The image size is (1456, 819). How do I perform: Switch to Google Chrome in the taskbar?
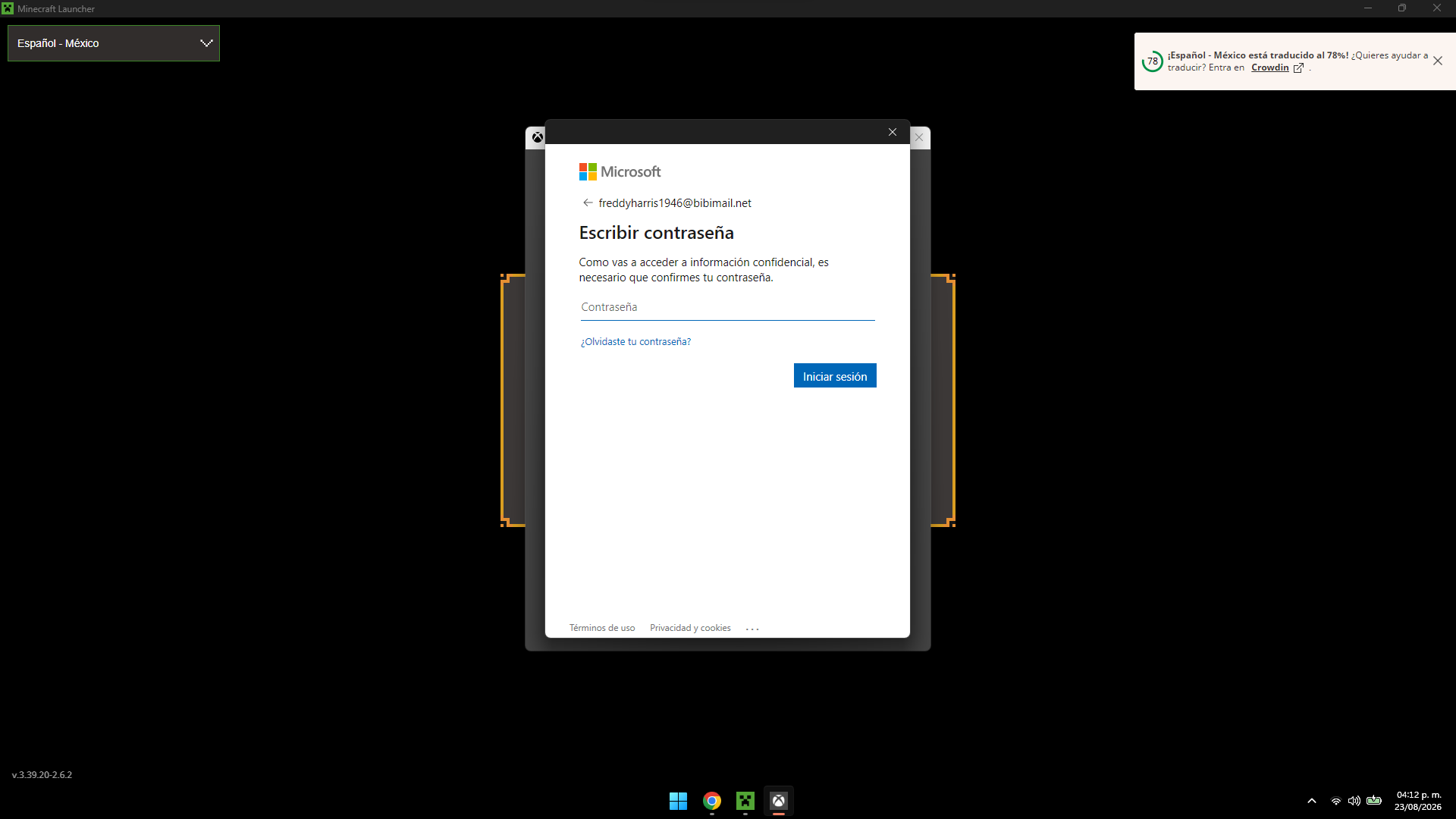[x=712, y=801]
